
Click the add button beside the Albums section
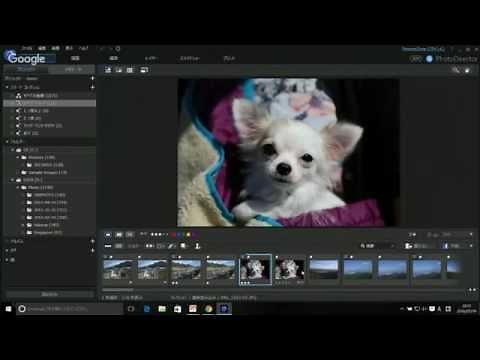pyautogui.click(x=92, y=241)
